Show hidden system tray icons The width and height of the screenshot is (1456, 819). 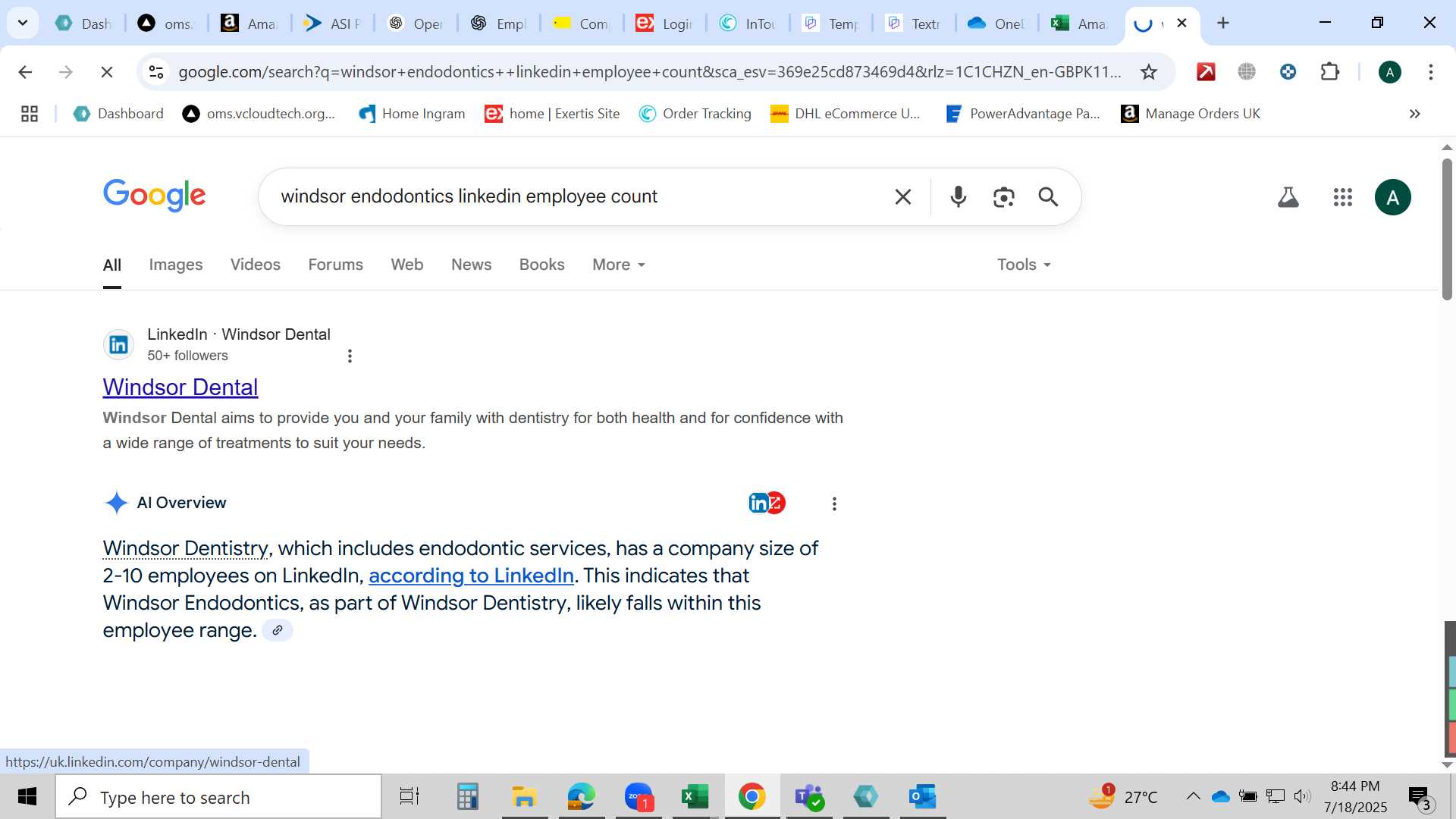tap(1193, 796)
